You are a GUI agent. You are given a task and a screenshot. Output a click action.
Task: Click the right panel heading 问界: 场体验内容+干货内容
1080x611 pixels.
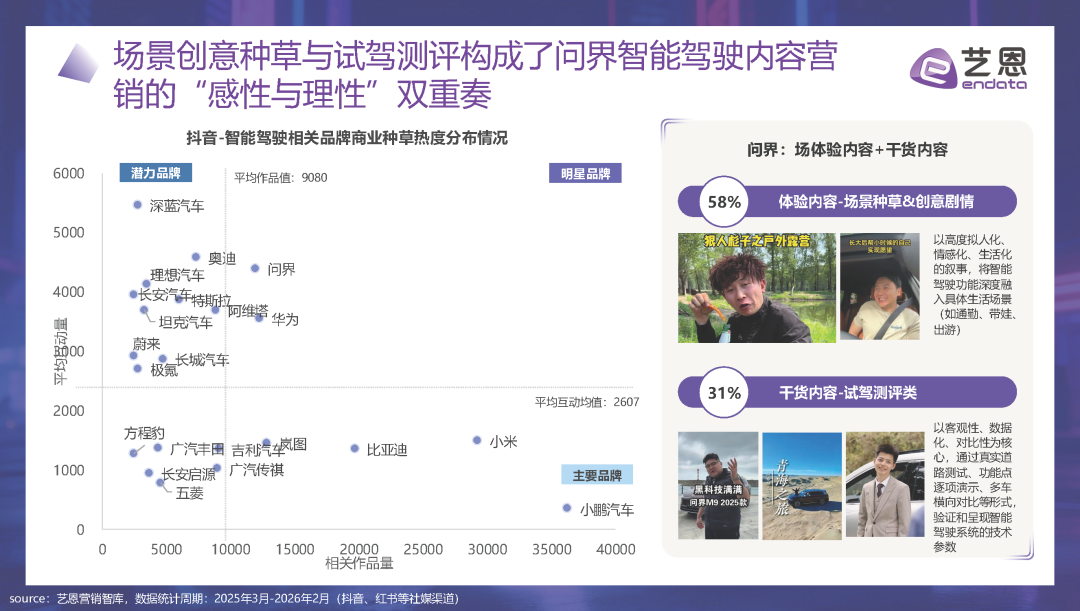coord(847,149)
